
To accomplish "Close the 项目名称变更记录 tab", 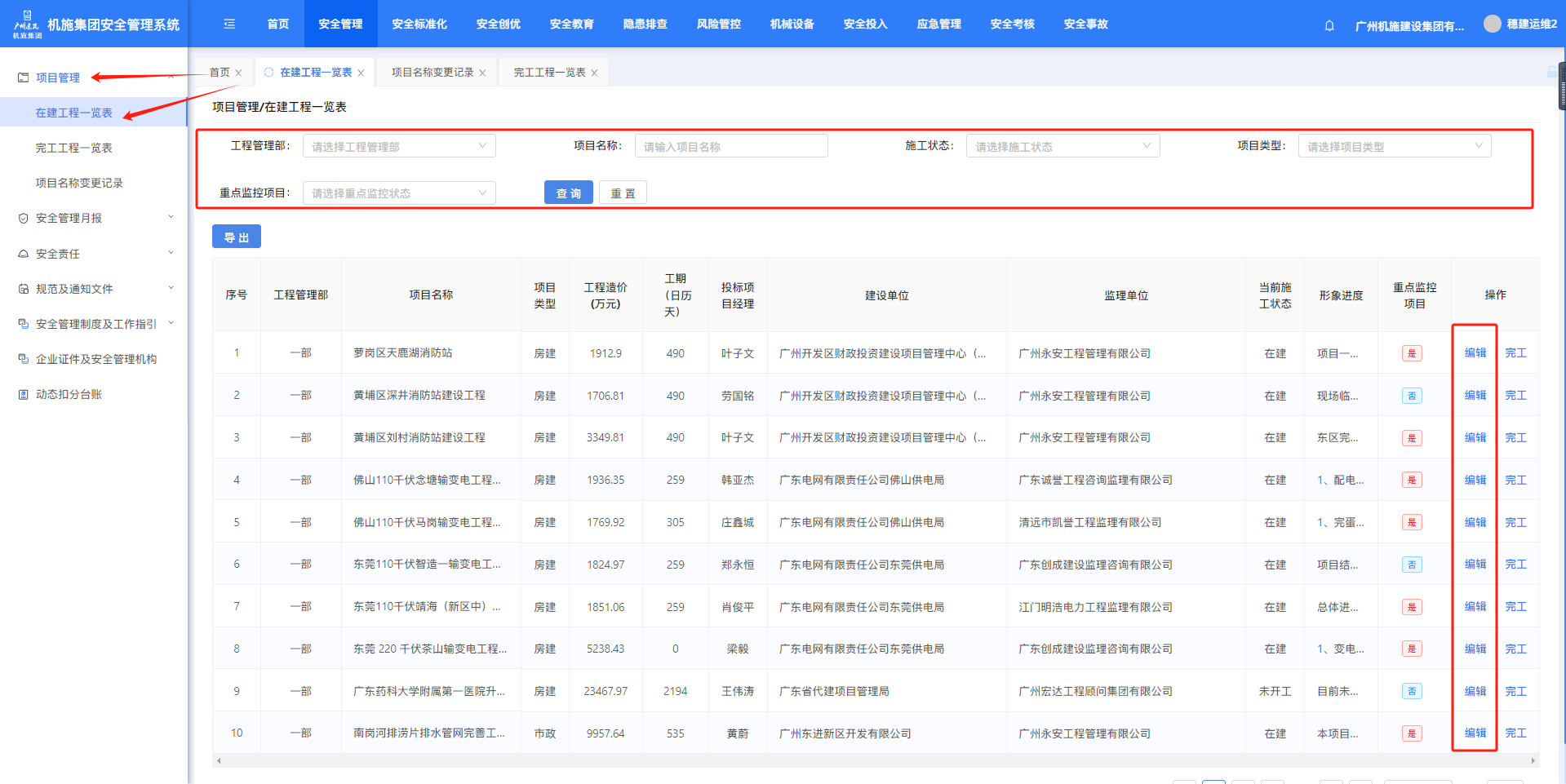I will click(x=482, y=73).
